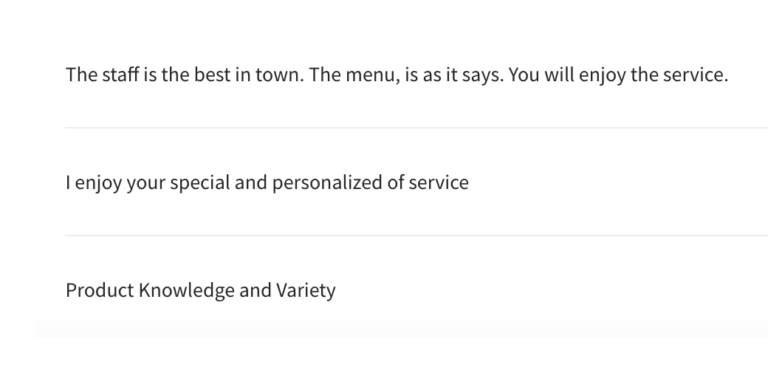Click the 'Product Knowledge and Variety' review text
The height and width of the screenshot is (381, 768).
click(x=201, y=290)
